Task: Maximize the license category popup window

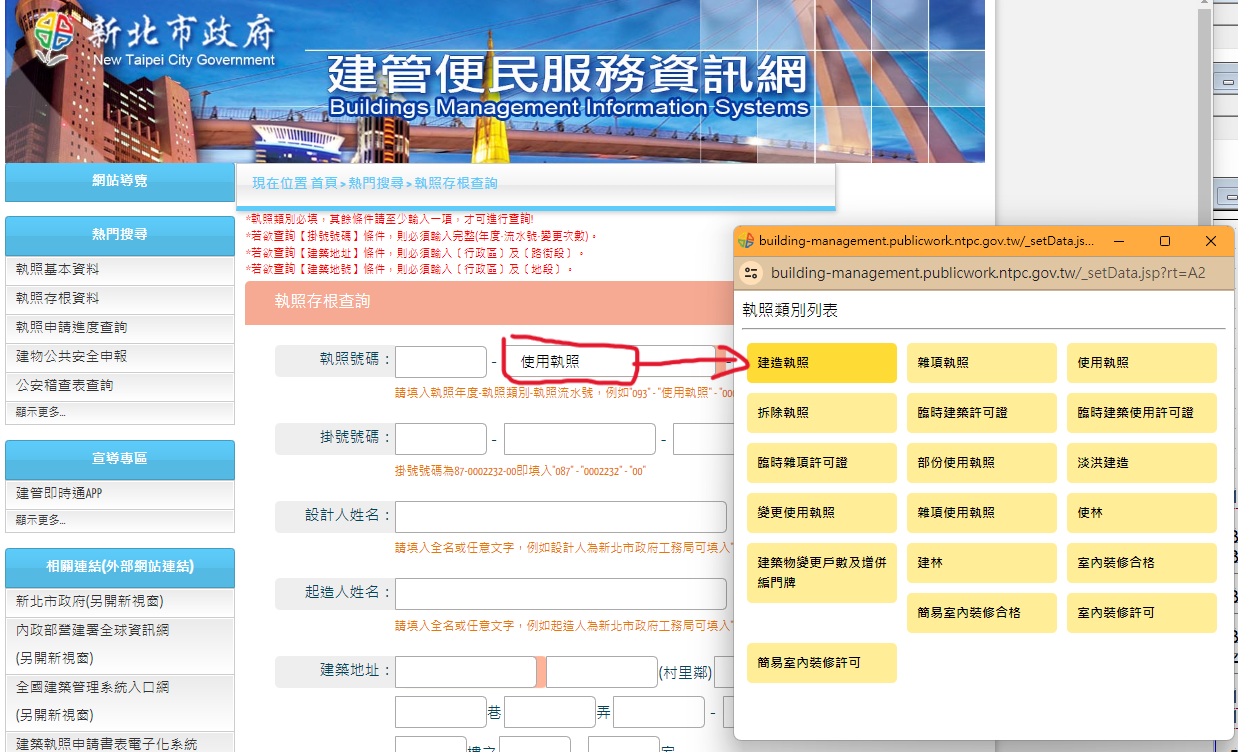Action: (x=1164, y=241)
